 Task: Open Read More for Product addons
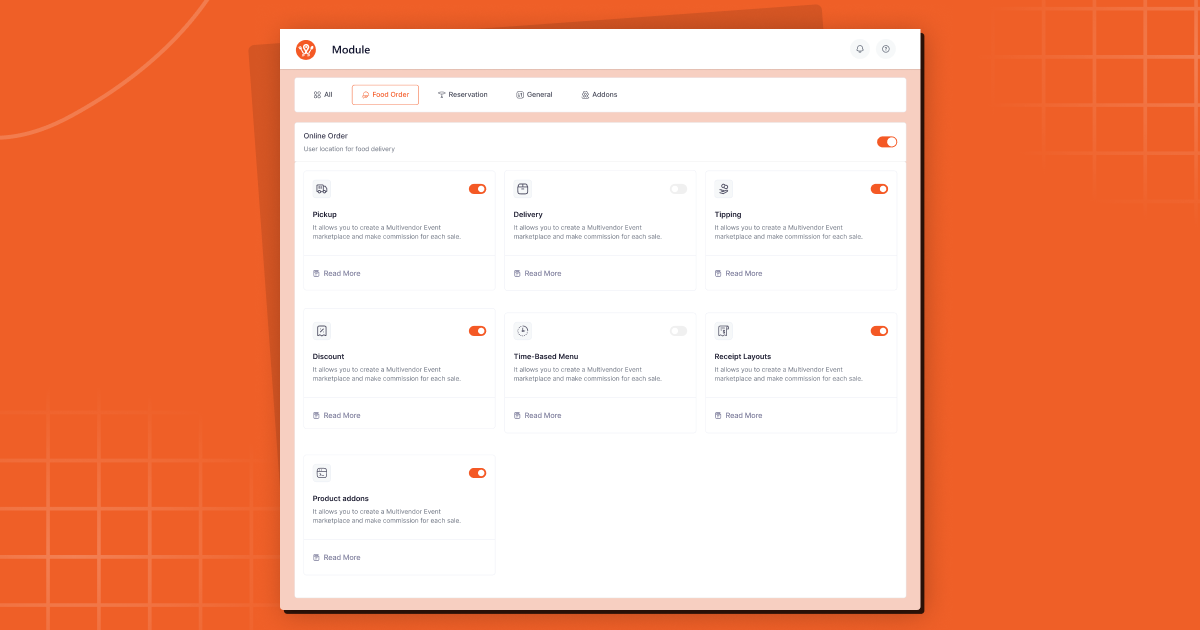pos(342,557)
